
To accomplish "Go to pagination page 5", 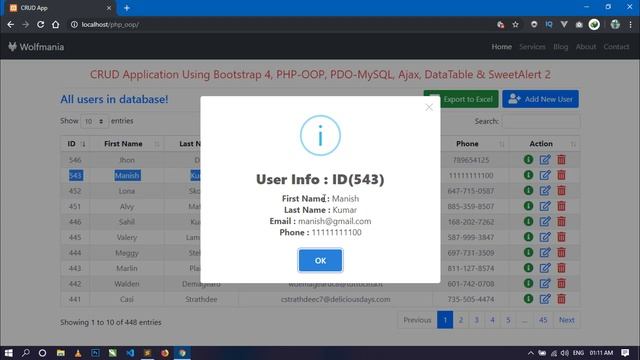I will coord(508,320).
